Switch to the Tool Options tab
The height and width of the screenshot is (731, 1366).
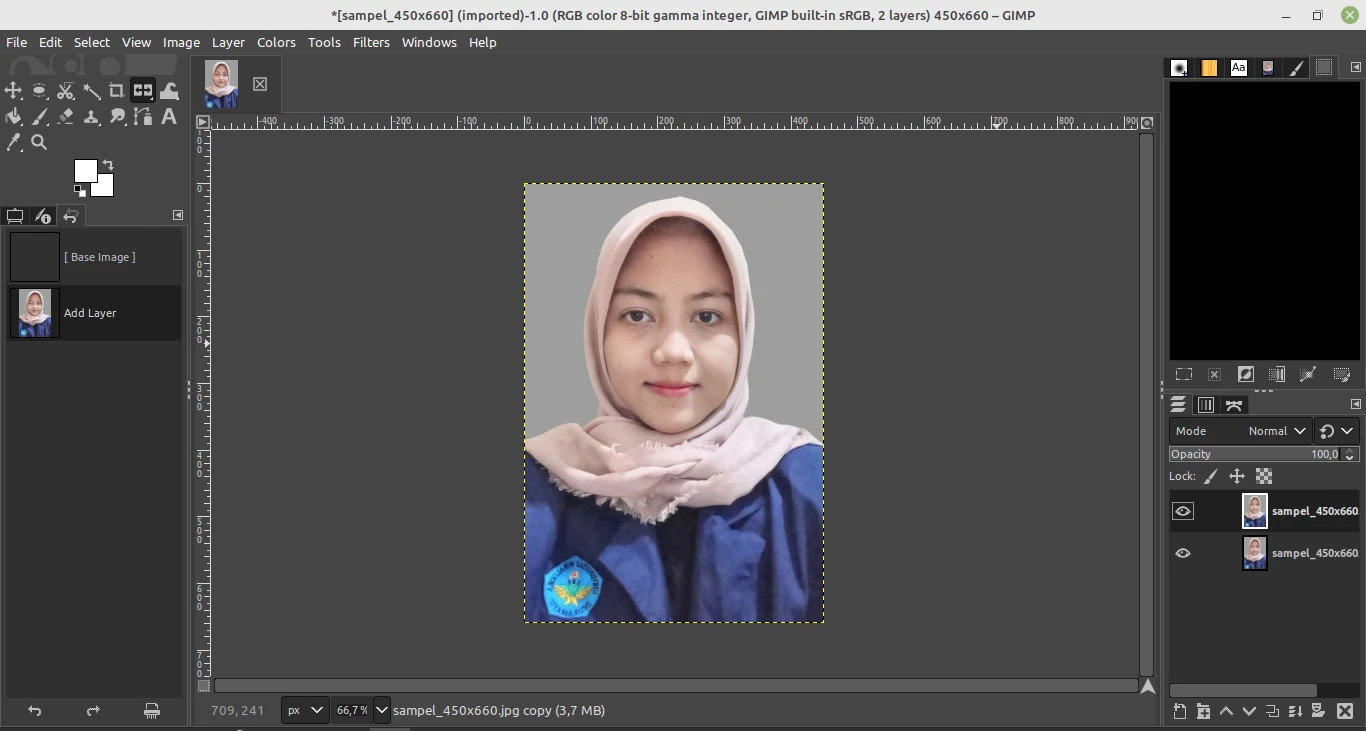[15, 216]
